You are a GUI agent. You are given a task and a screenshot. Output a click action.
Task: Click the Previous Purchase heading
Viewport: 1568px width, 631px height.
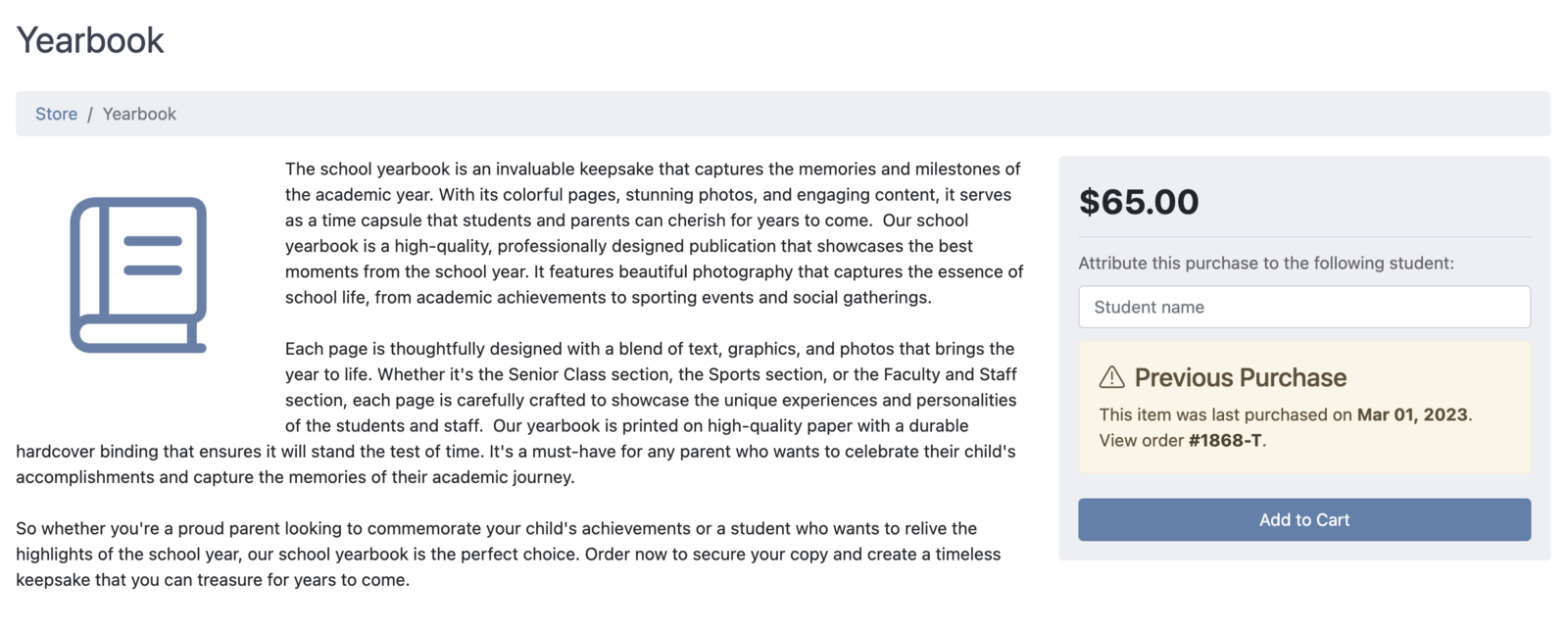click(x=1241, y=377)
